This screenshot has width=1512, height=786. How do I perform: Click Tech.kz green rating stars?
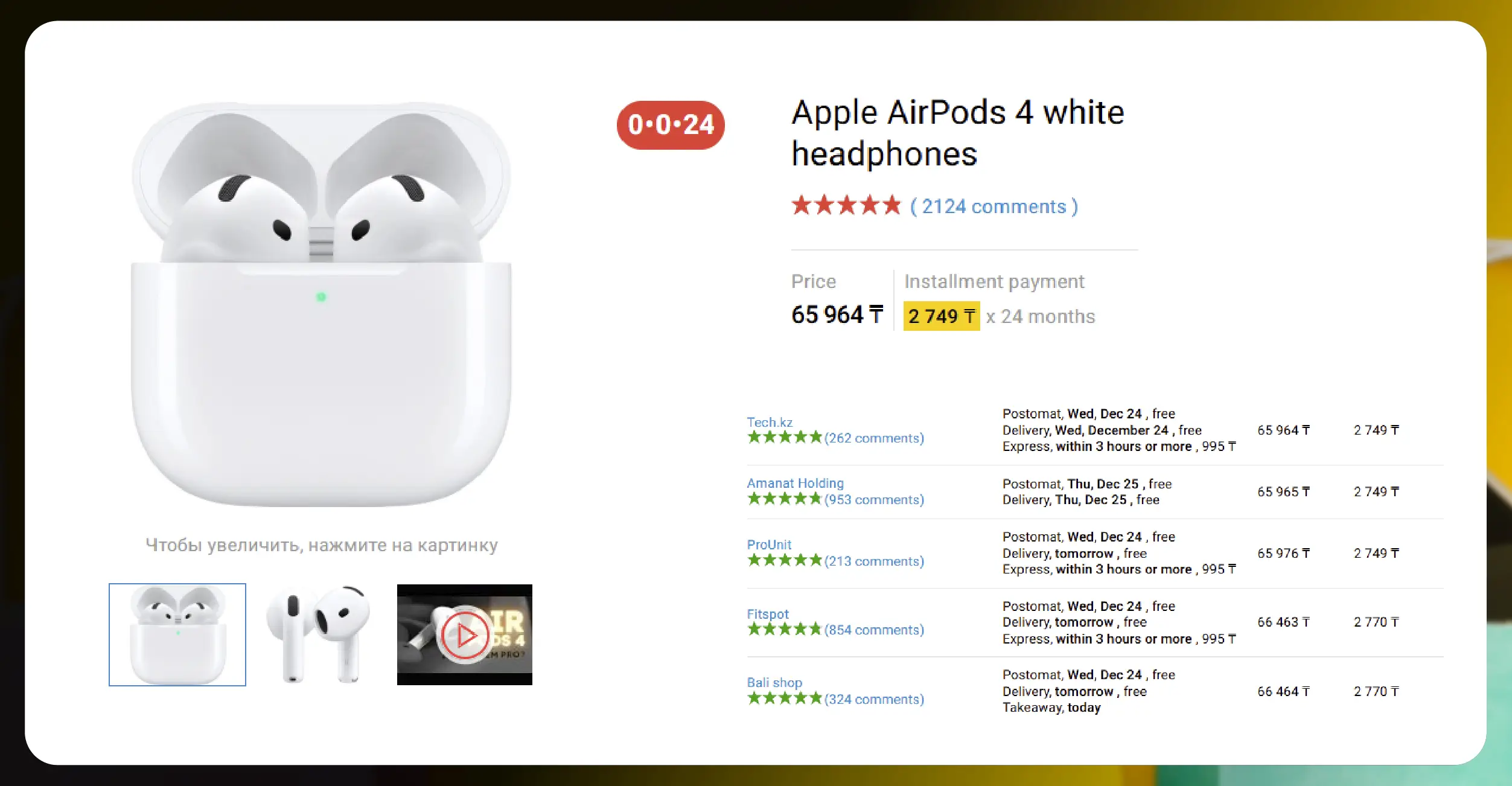[x=784, y=438]
